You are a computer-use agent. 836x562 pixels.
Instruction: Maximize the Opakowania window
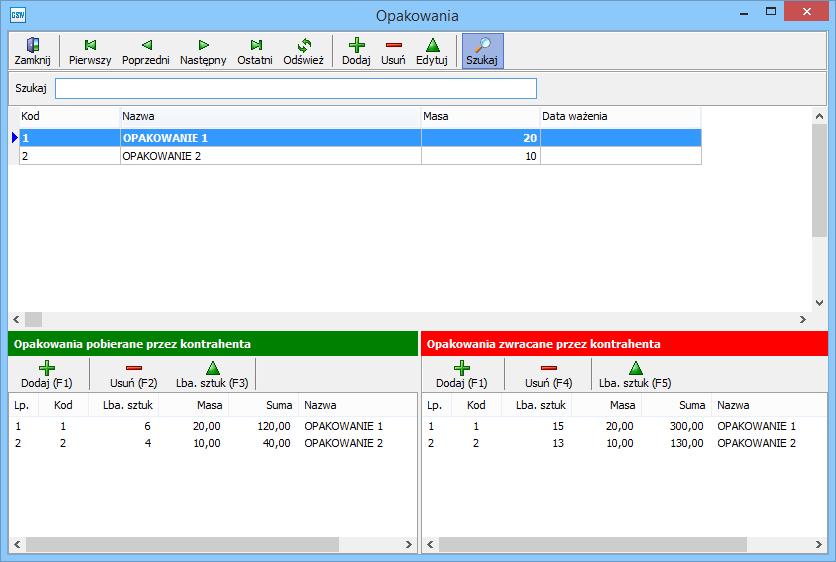(770, 12)
